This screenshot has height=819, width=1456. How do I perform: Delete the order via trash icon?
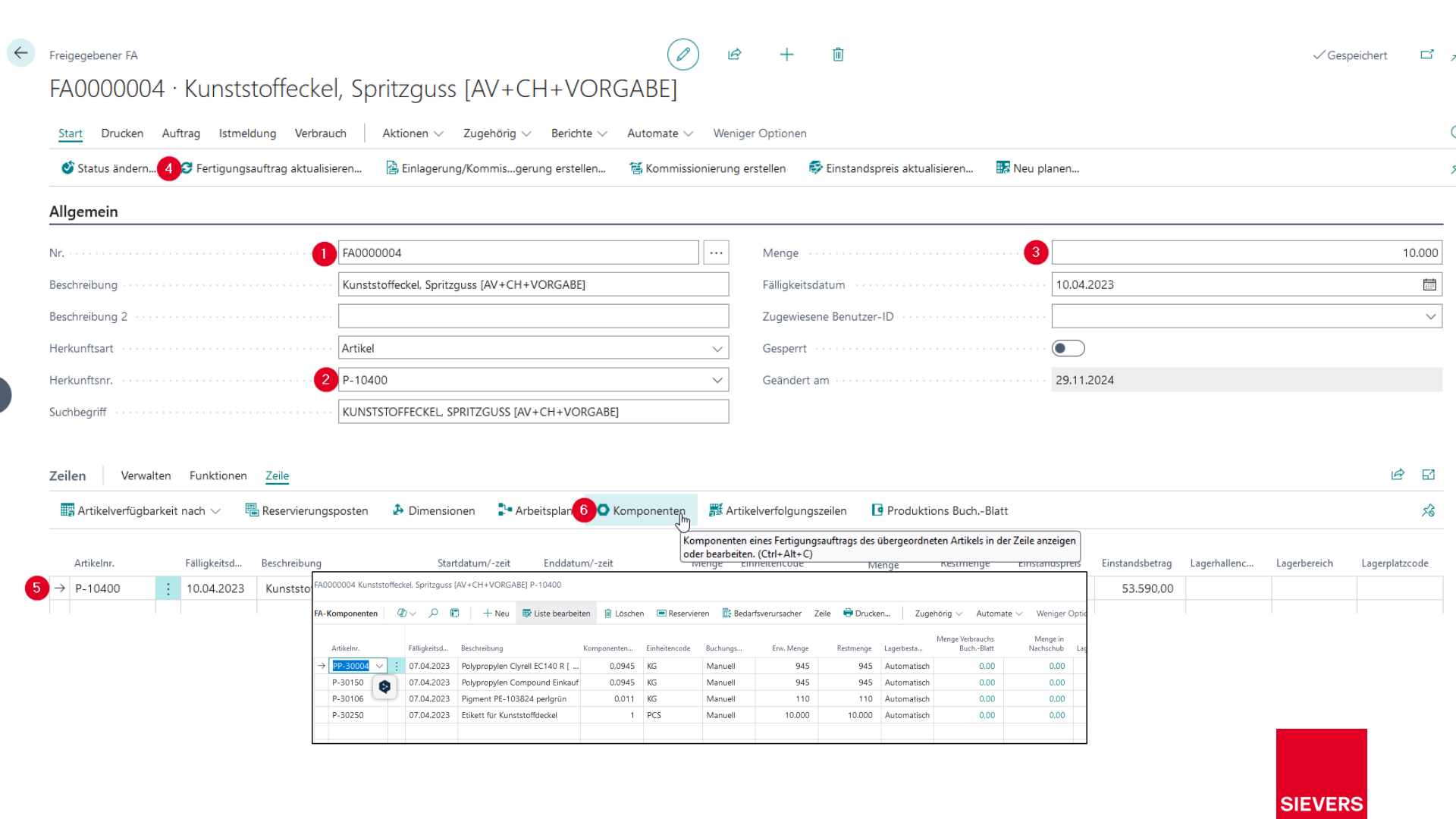[x=838, y=55]
